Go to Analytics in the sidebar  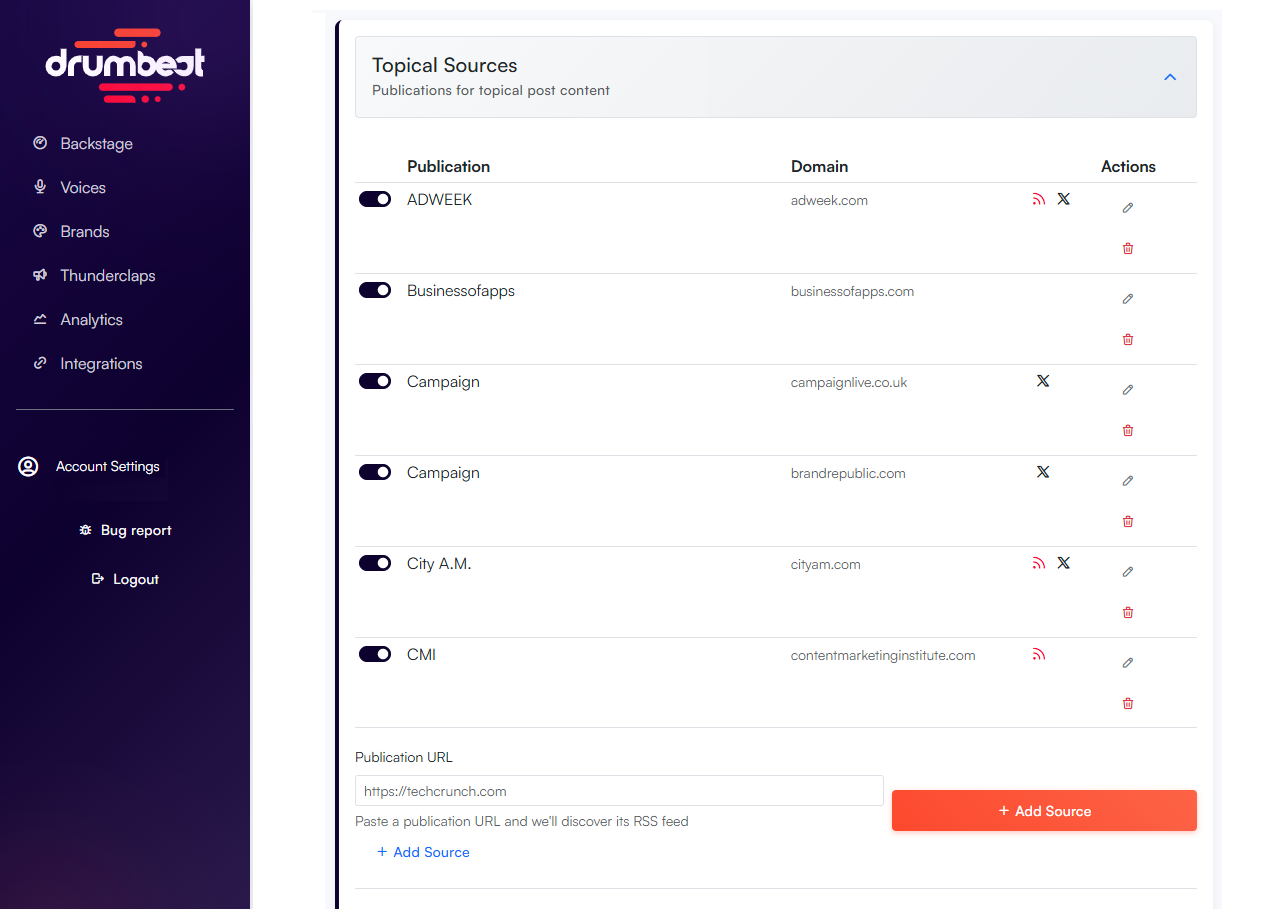pyautogui.click(x=91, y=320)
